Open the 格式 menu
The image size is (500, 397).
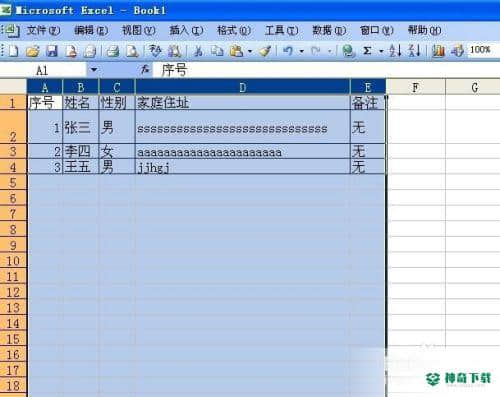tap(234, 31)
